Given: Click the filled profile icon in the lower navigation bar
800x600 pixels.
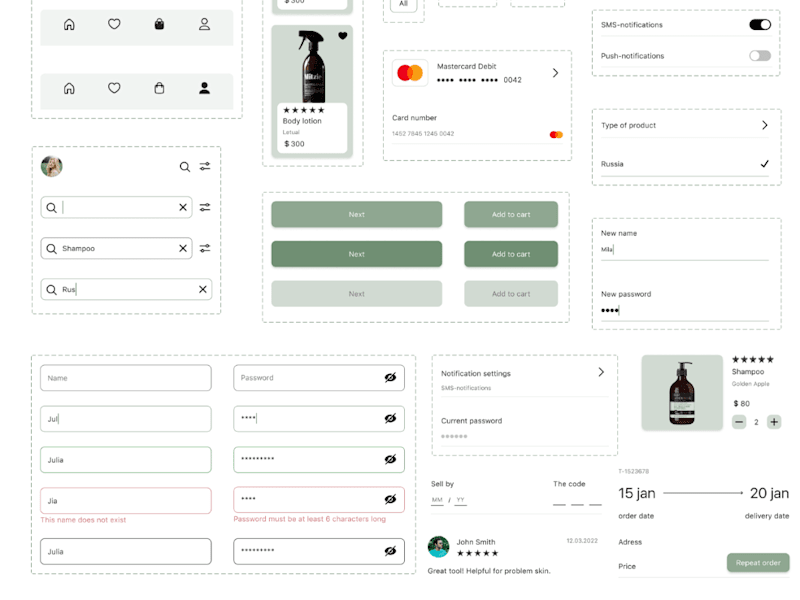Looking at the screenshot, I should pos(205,88).
